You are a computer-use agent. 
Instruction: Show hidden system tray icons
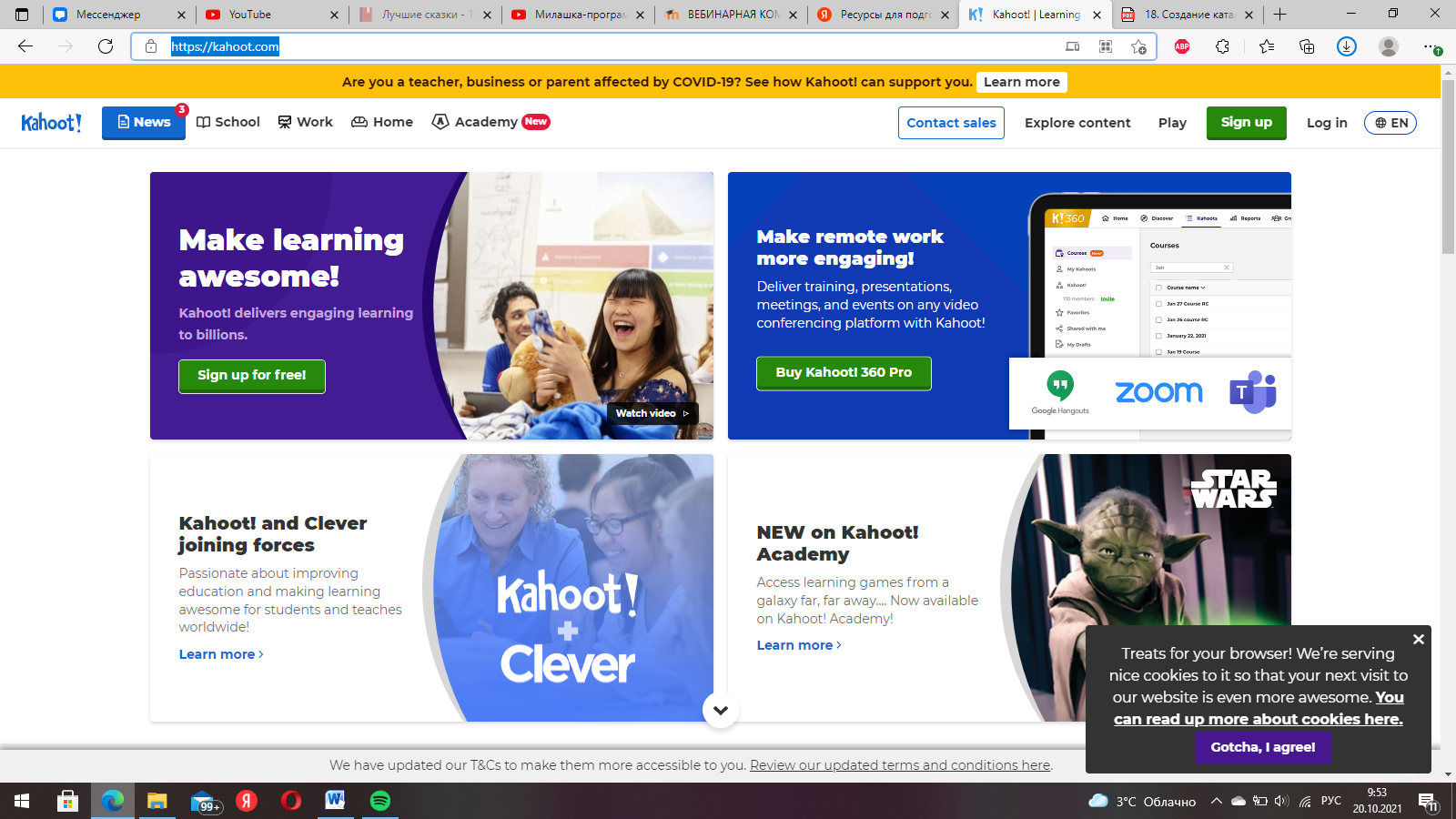[x=1216, y=801]
